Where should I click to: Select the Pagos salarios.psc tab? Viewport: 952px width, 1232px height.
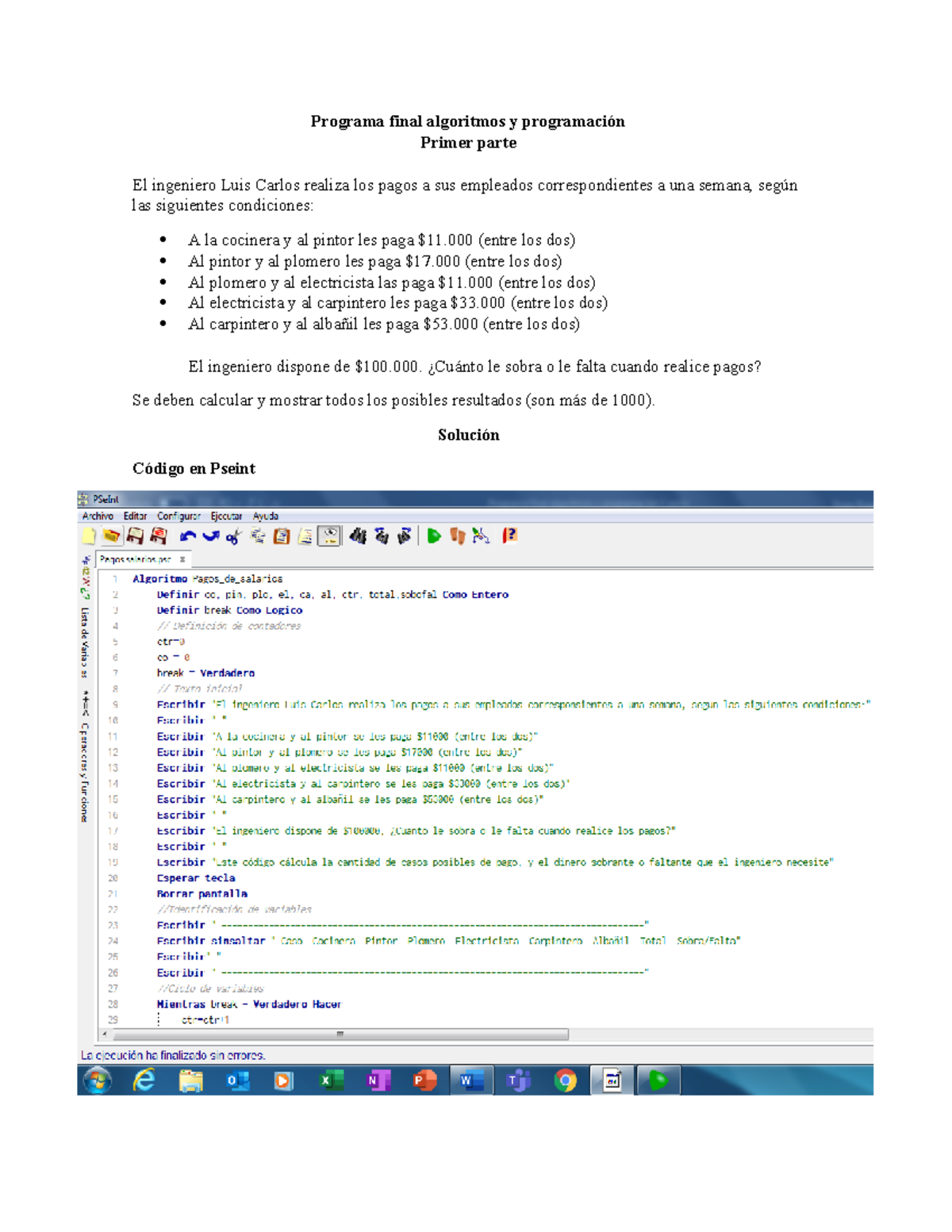point(136,559)
